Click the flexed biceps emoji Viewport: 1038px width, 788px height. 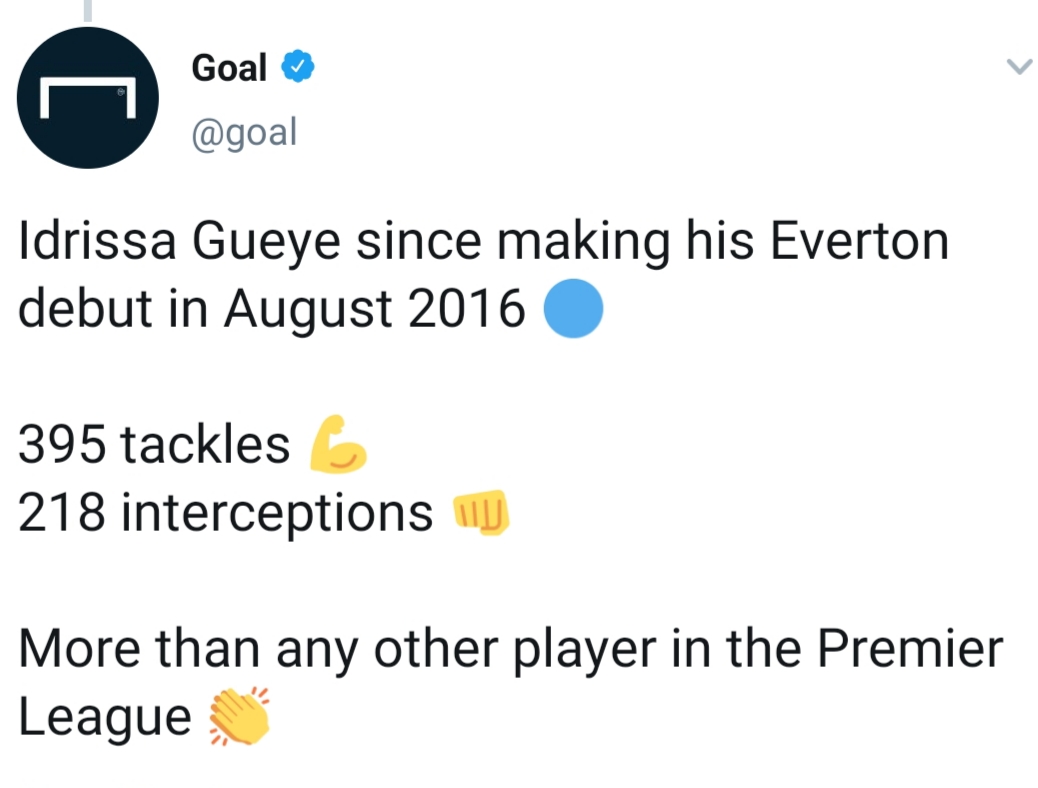pyautogui.click(x=338, y=444)
